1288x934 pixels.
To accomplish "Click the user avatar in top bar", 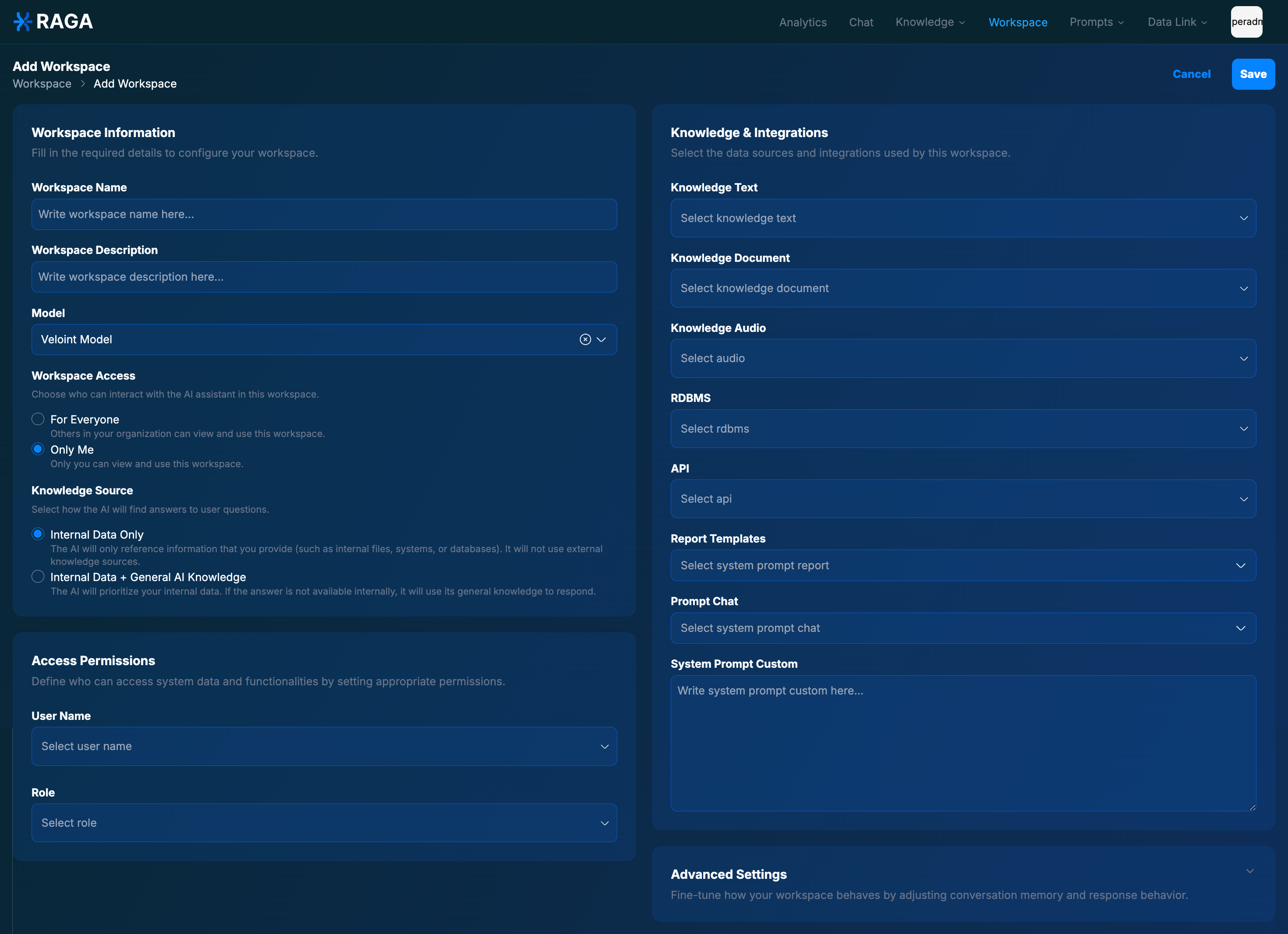I will pos(1246,21).
